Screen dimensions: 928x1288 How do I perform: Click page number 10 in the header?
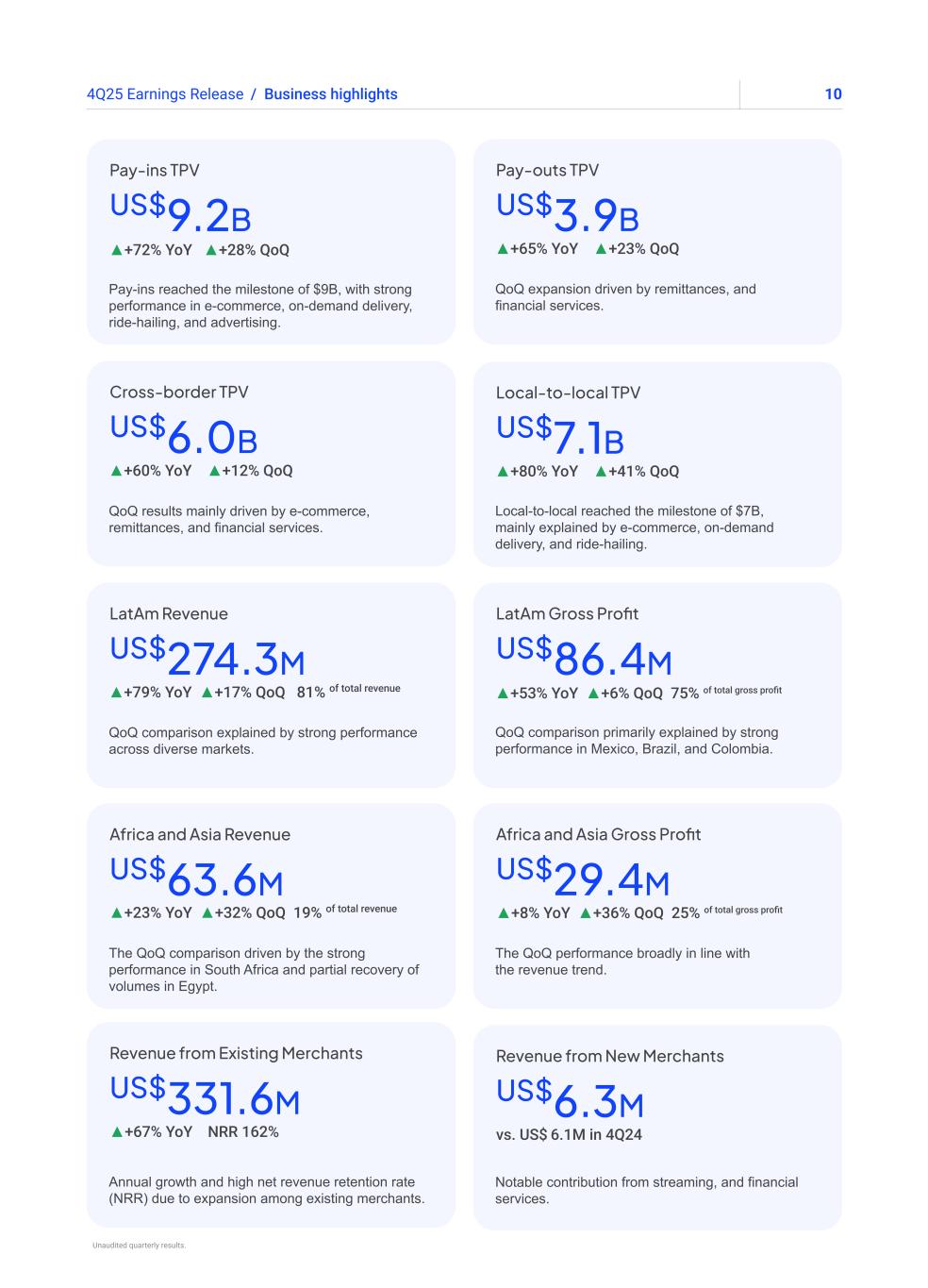[833, 94]
